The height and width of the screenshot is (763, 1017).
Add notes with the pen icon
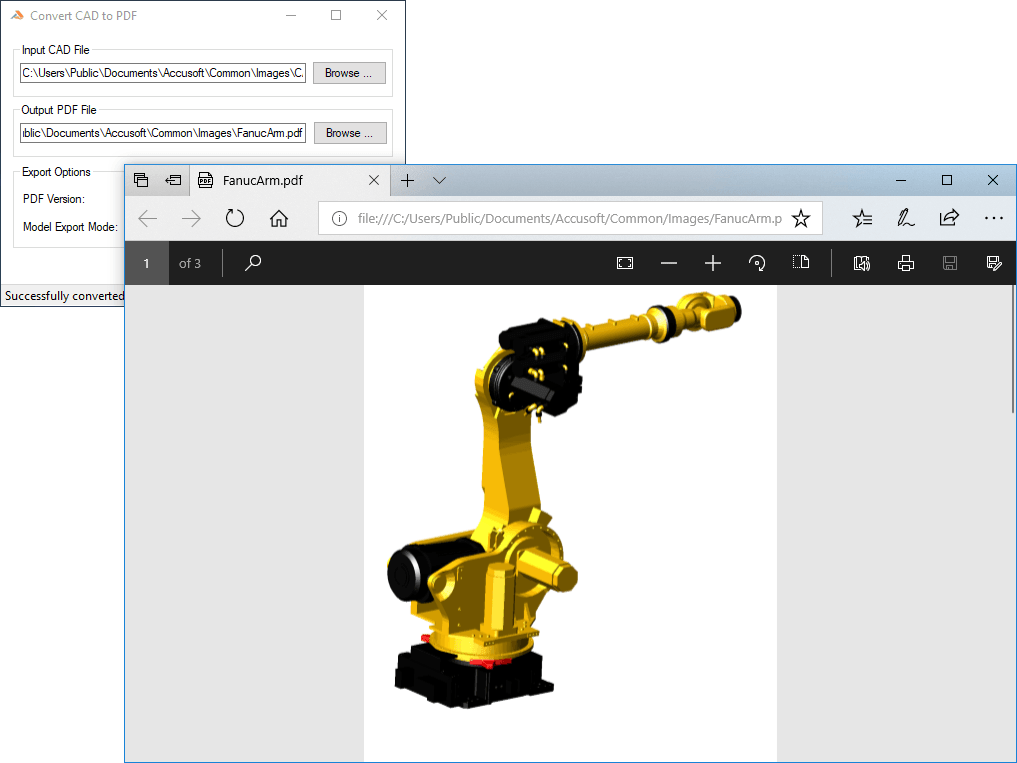[x=905, y=218]
